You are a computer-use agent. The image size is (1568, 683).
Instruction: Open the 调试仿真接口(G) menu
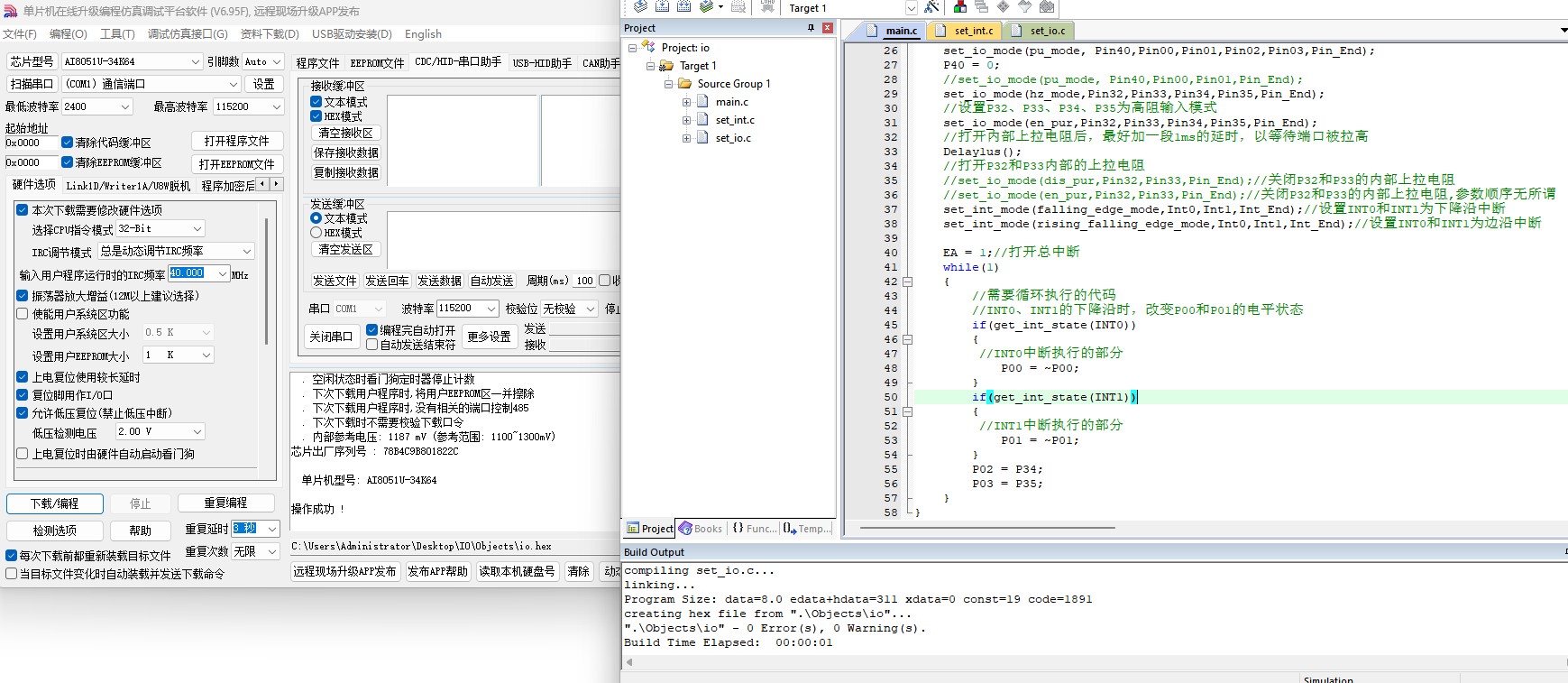pyautogui.click(x=188, y=34)
